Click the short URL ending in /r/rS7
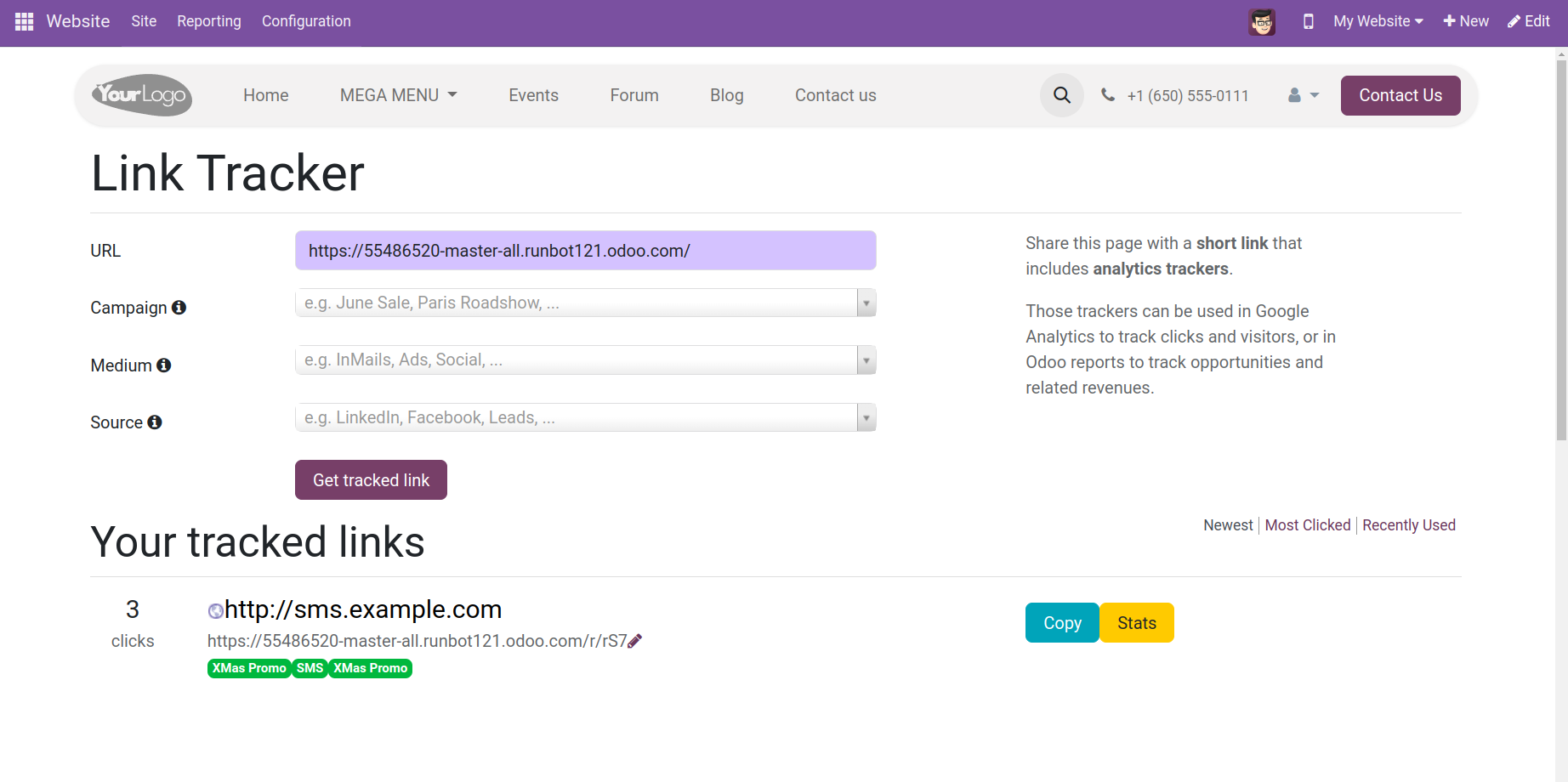The image size is (1568, 782). (418, 641)
